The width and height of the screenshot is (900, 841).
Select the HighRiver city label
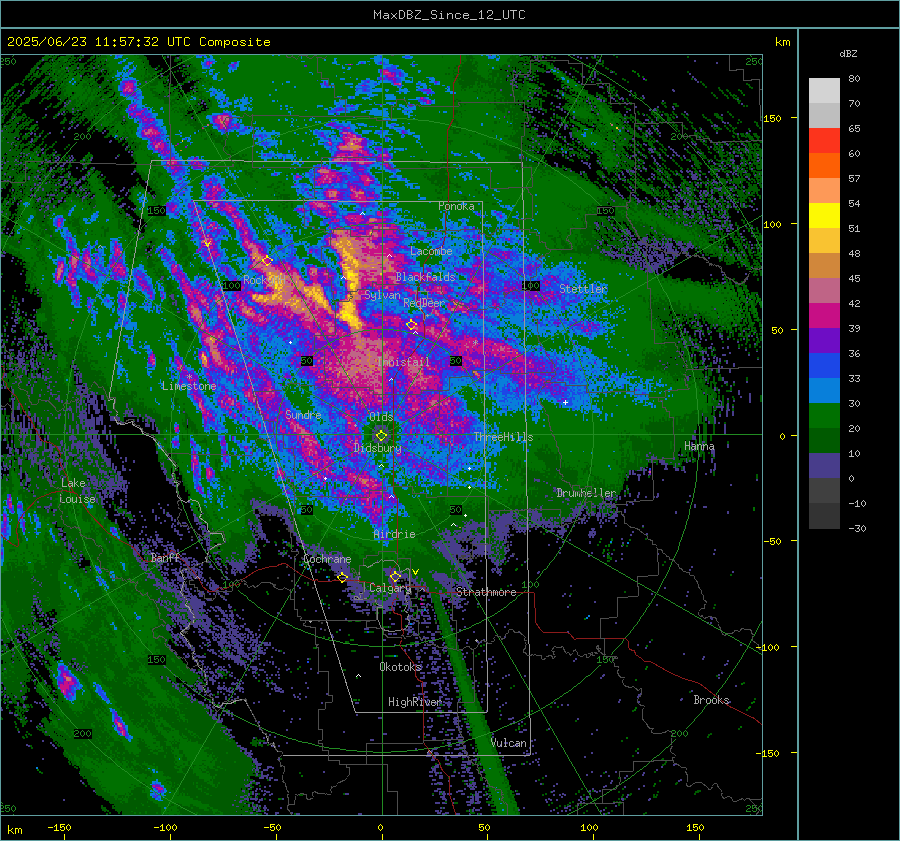[414, 702]
